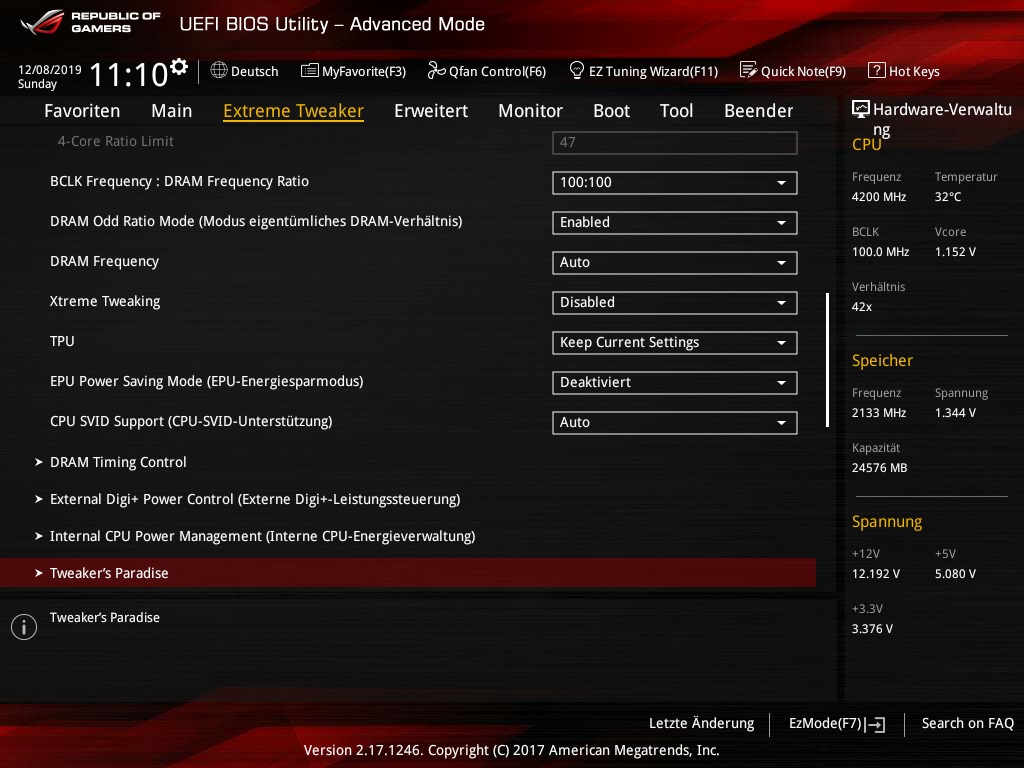Click Search on FAQ

point(967,724)
